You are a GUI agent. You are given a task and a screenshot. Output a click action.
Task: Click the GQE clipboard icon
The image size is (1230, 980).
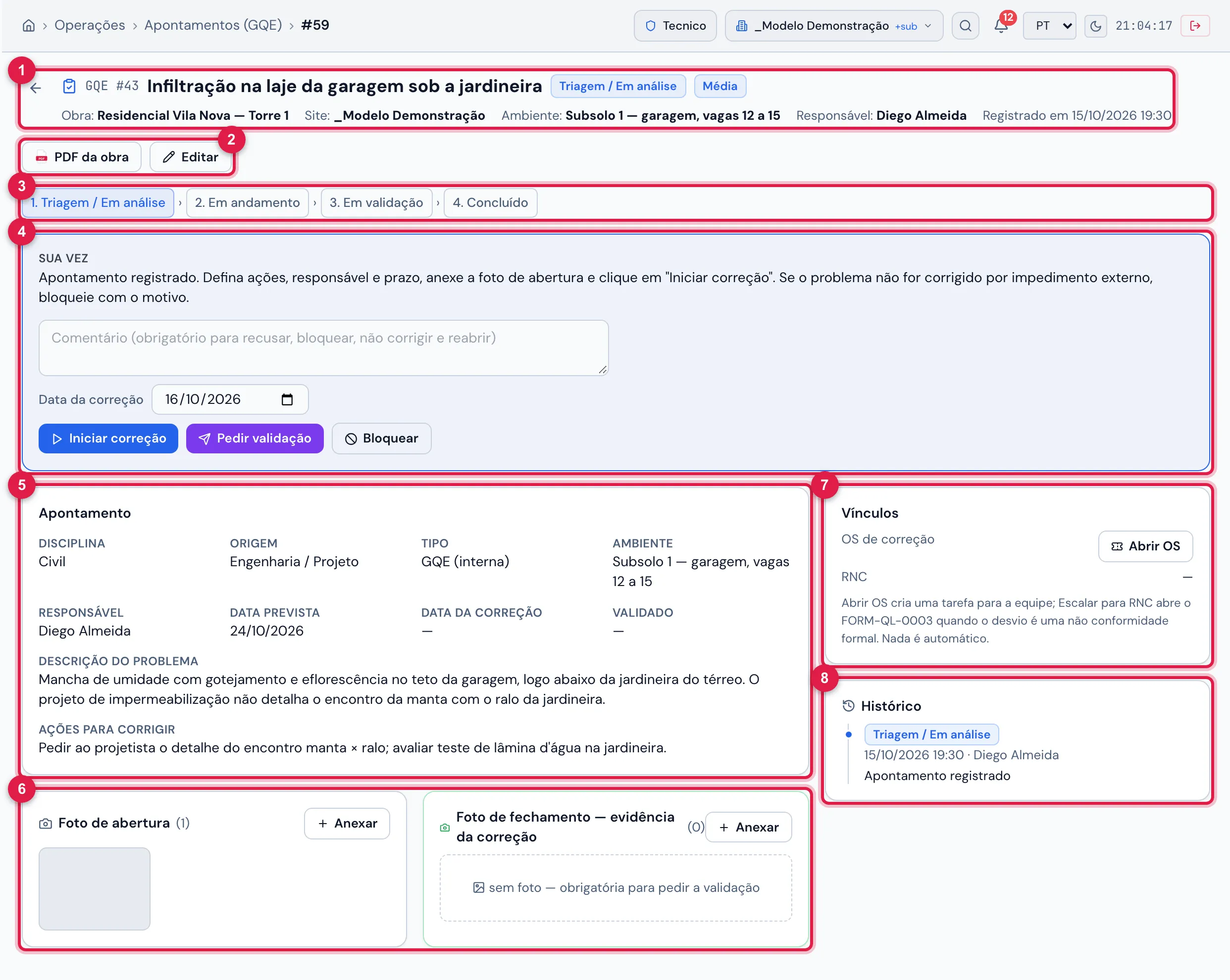coord(69,86)
